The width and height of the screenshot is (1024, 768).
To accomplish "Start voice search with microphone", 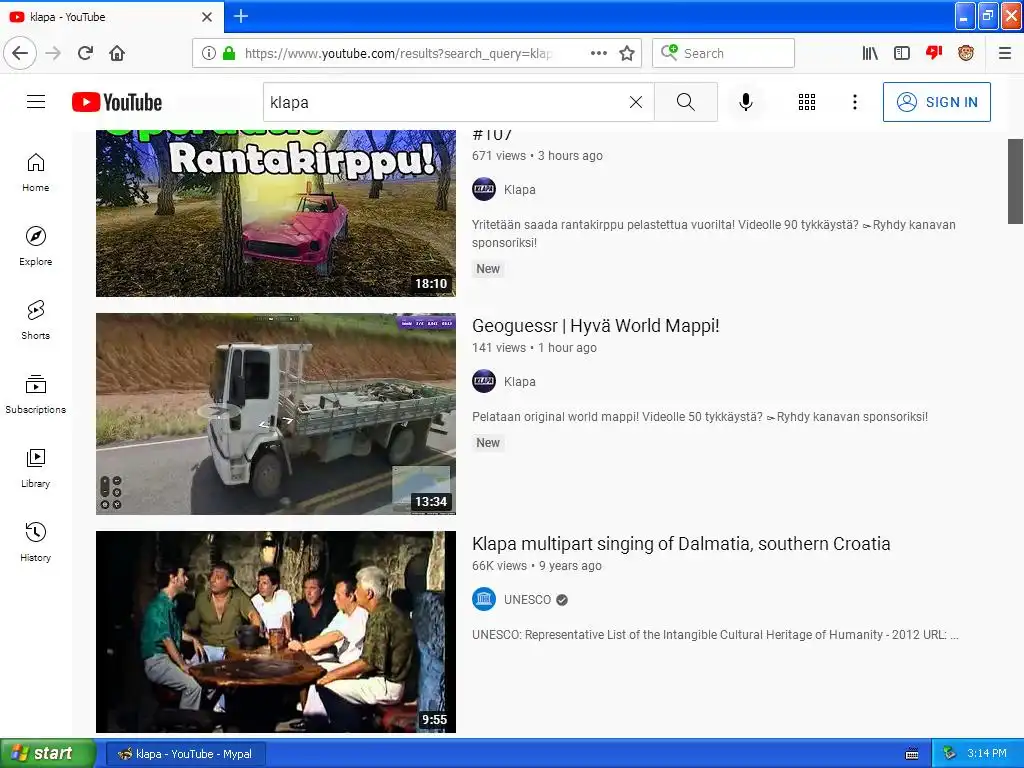I will point(746,102).
